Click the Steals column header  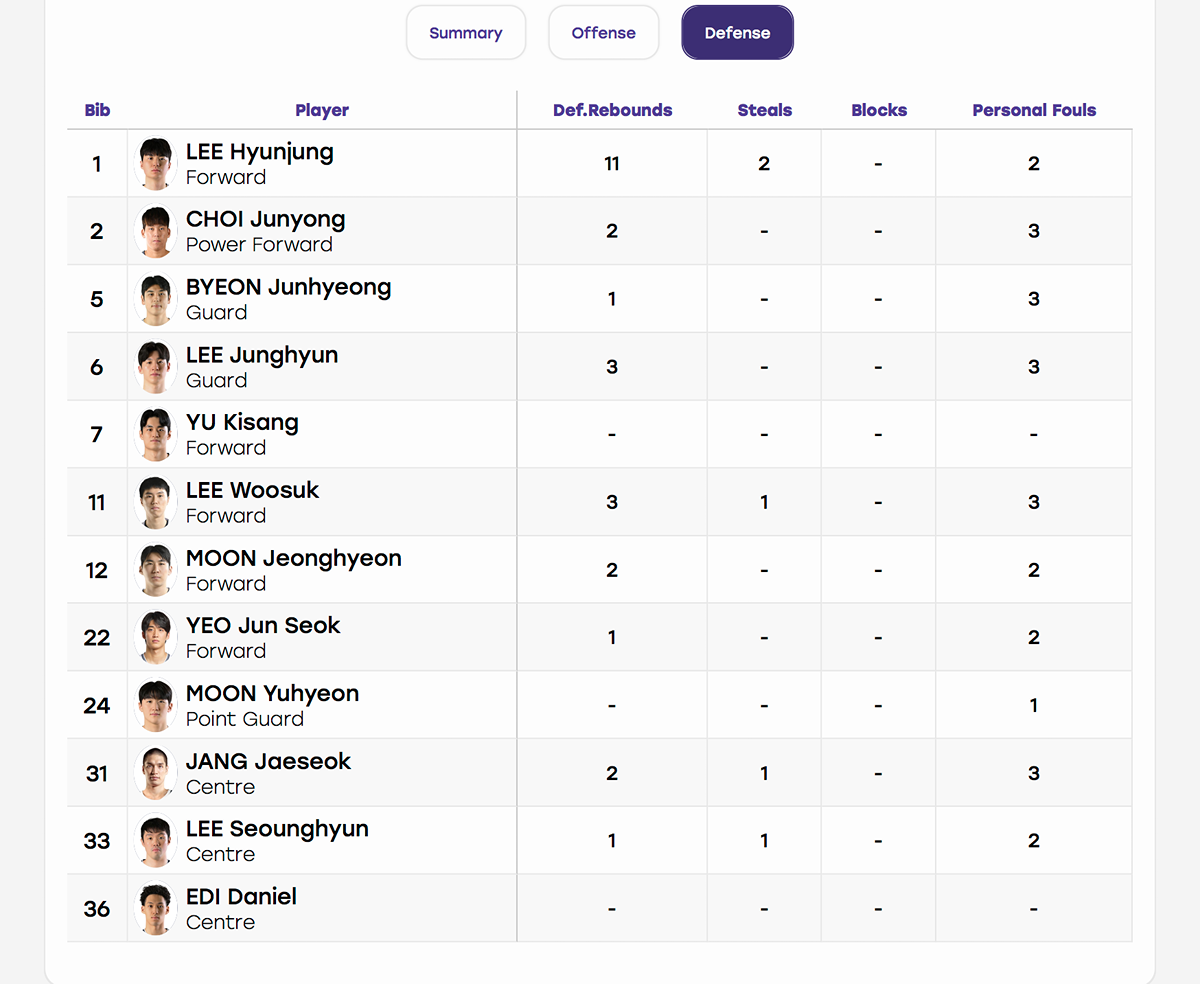[x=765, y=110]
